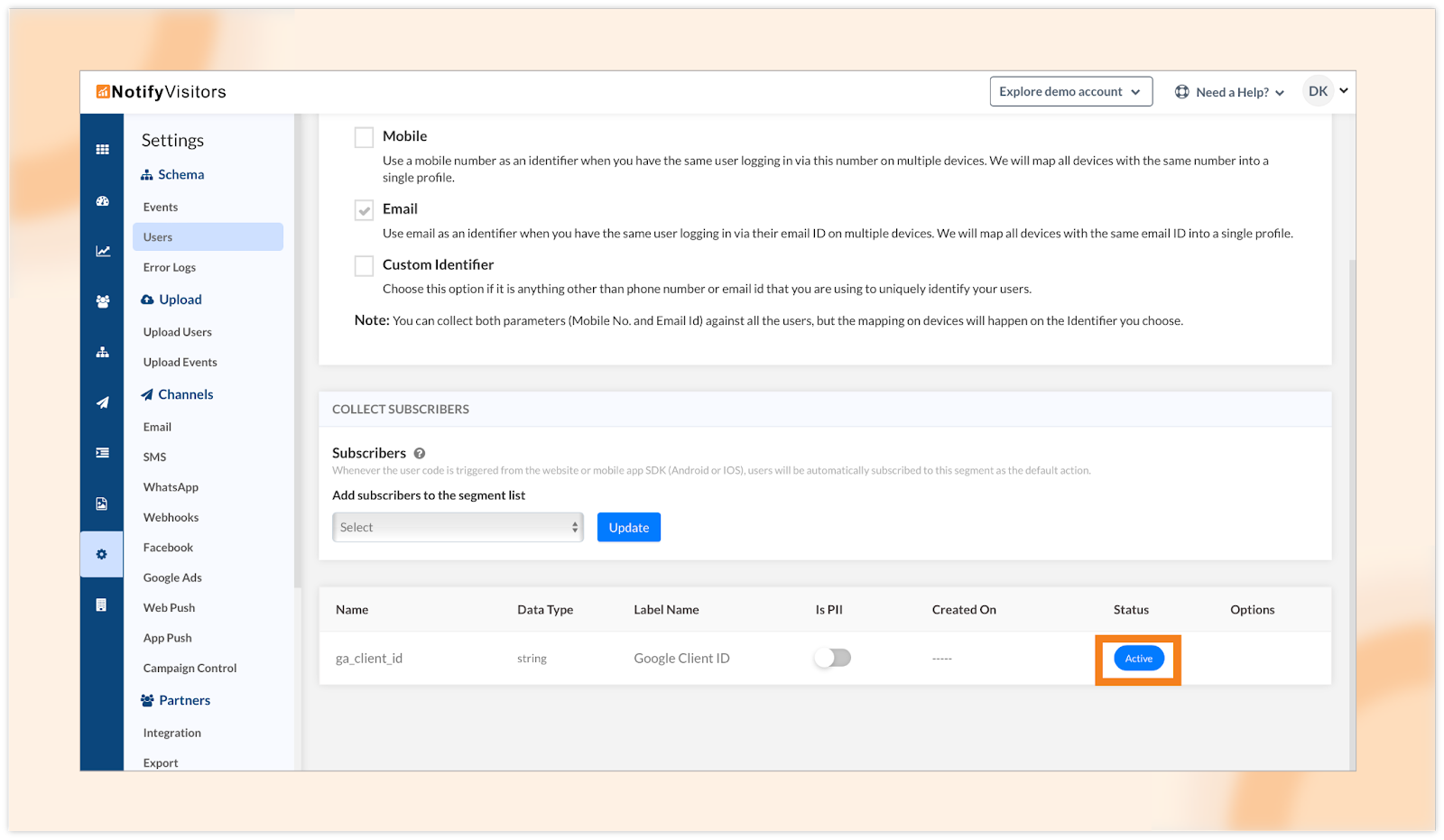Click the Data Type column header

(x=545, y=610)
